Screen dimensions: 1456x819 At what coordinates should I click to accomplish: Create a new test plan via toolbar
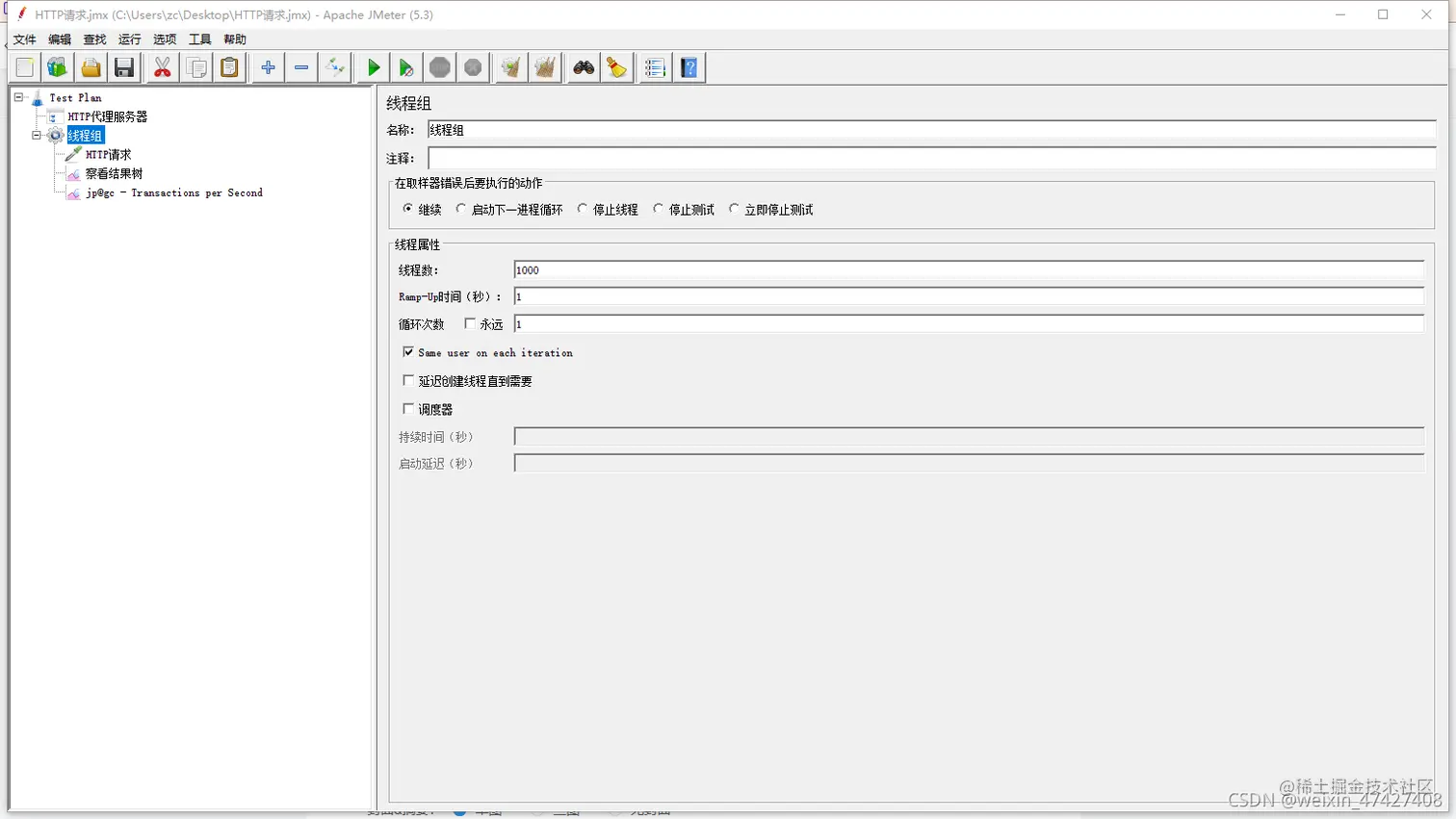click(x=25, y=67)
